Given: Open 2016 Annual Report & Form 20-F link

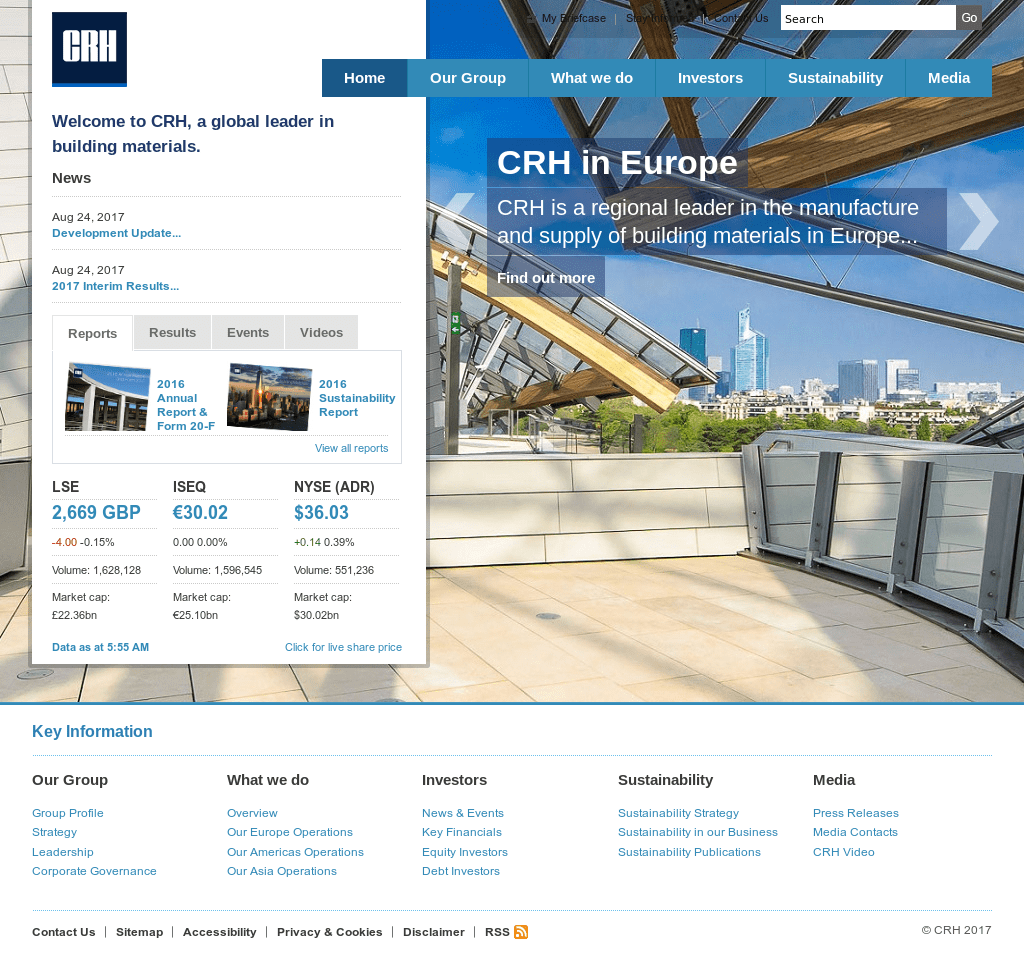Looking at the screenshot, I should click(x=185, y=405).
